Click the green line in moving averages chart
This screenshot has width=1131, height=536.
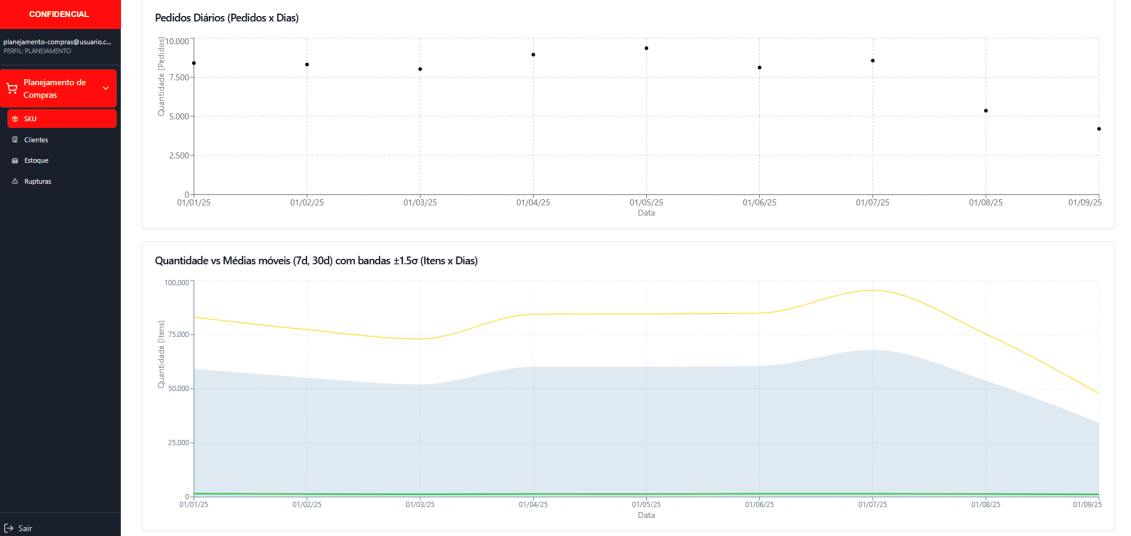(600, 493)
